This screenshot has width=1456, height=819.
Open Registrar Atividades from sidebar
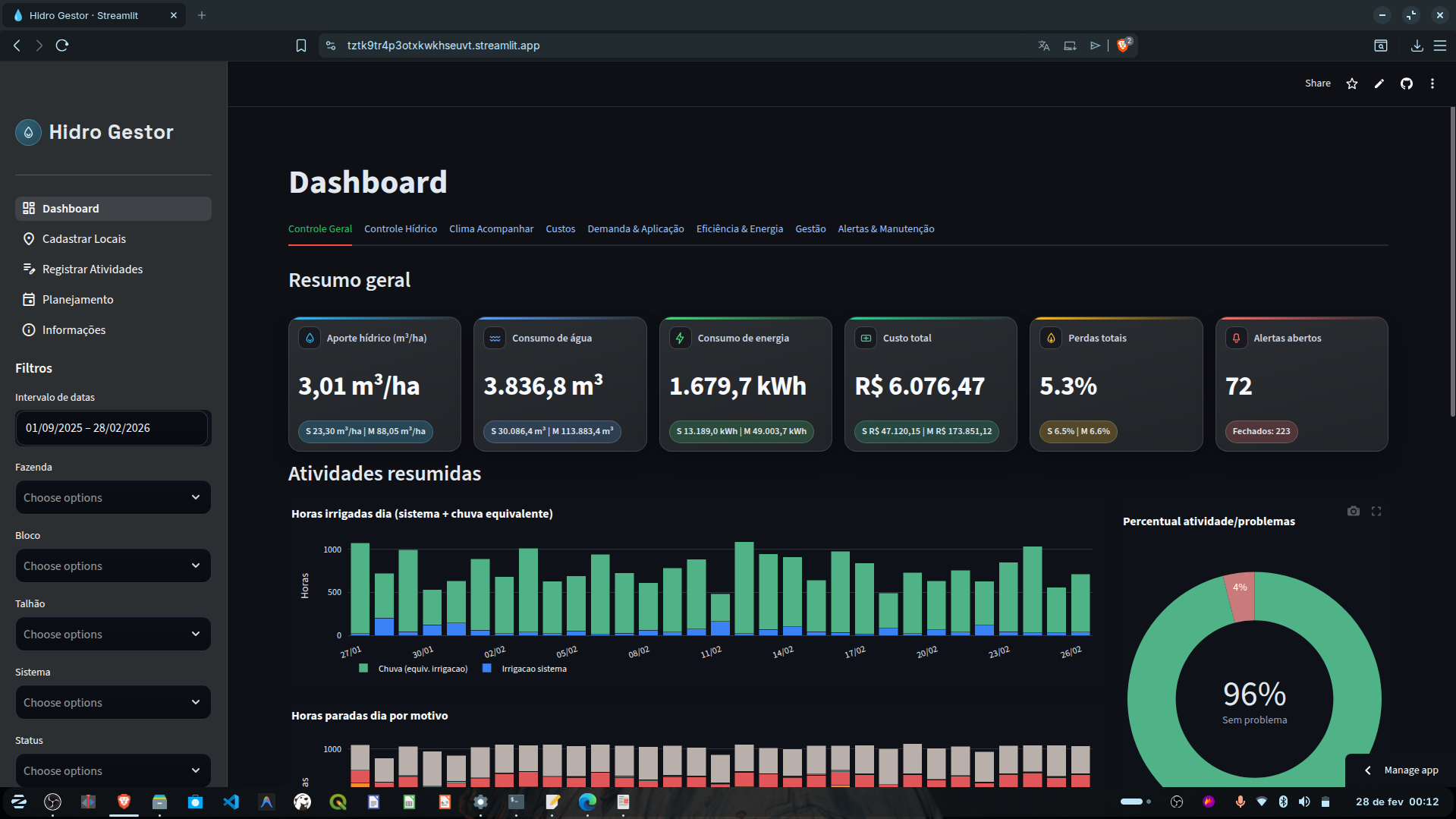pos(92,269)
